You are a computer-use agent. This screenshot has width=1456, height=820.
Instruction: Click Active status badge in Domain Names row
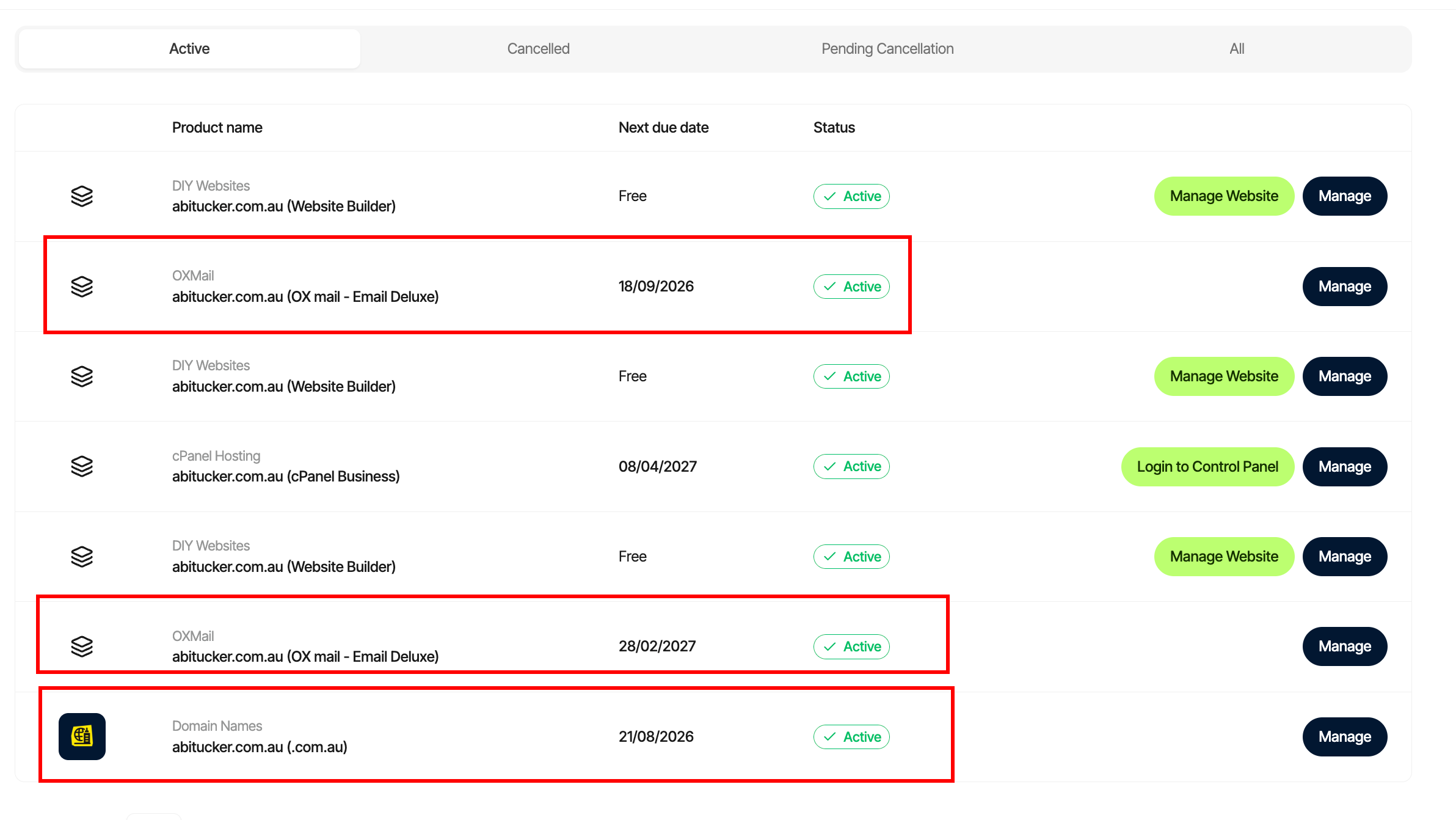[x=851, y=736]
